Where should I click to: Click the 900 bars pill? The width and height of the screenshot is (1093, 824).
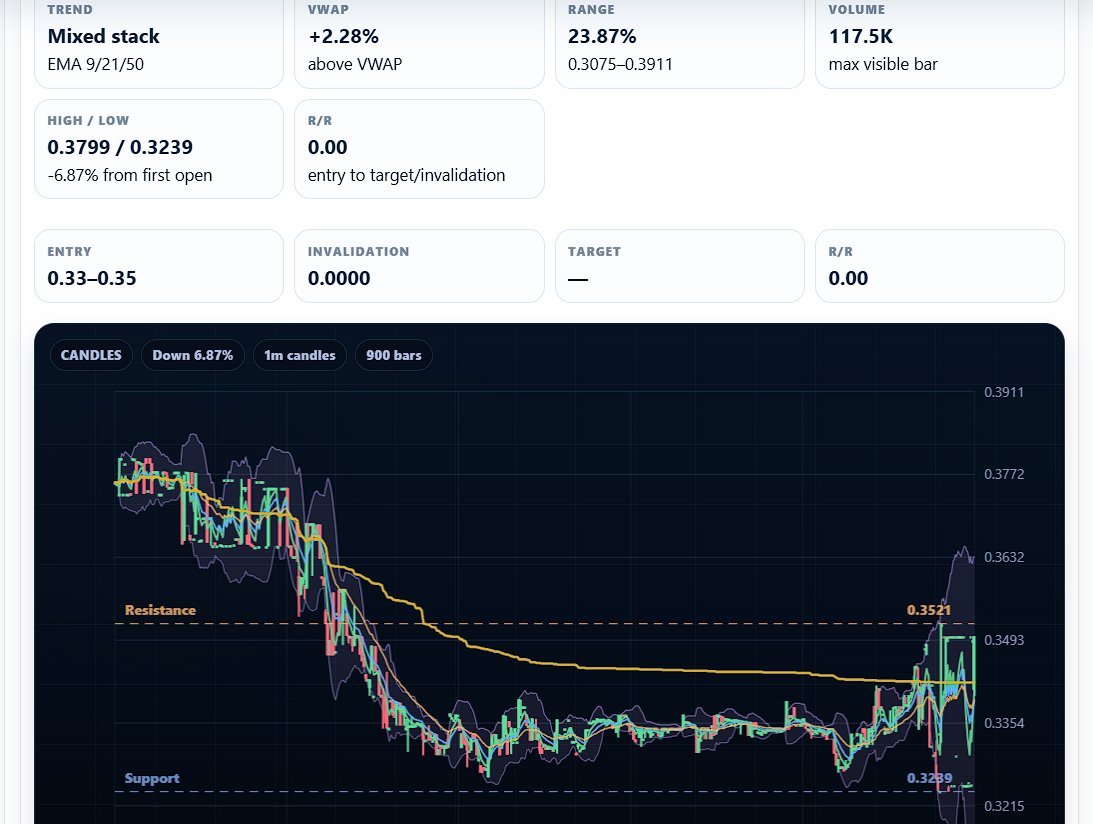[394, 355]
